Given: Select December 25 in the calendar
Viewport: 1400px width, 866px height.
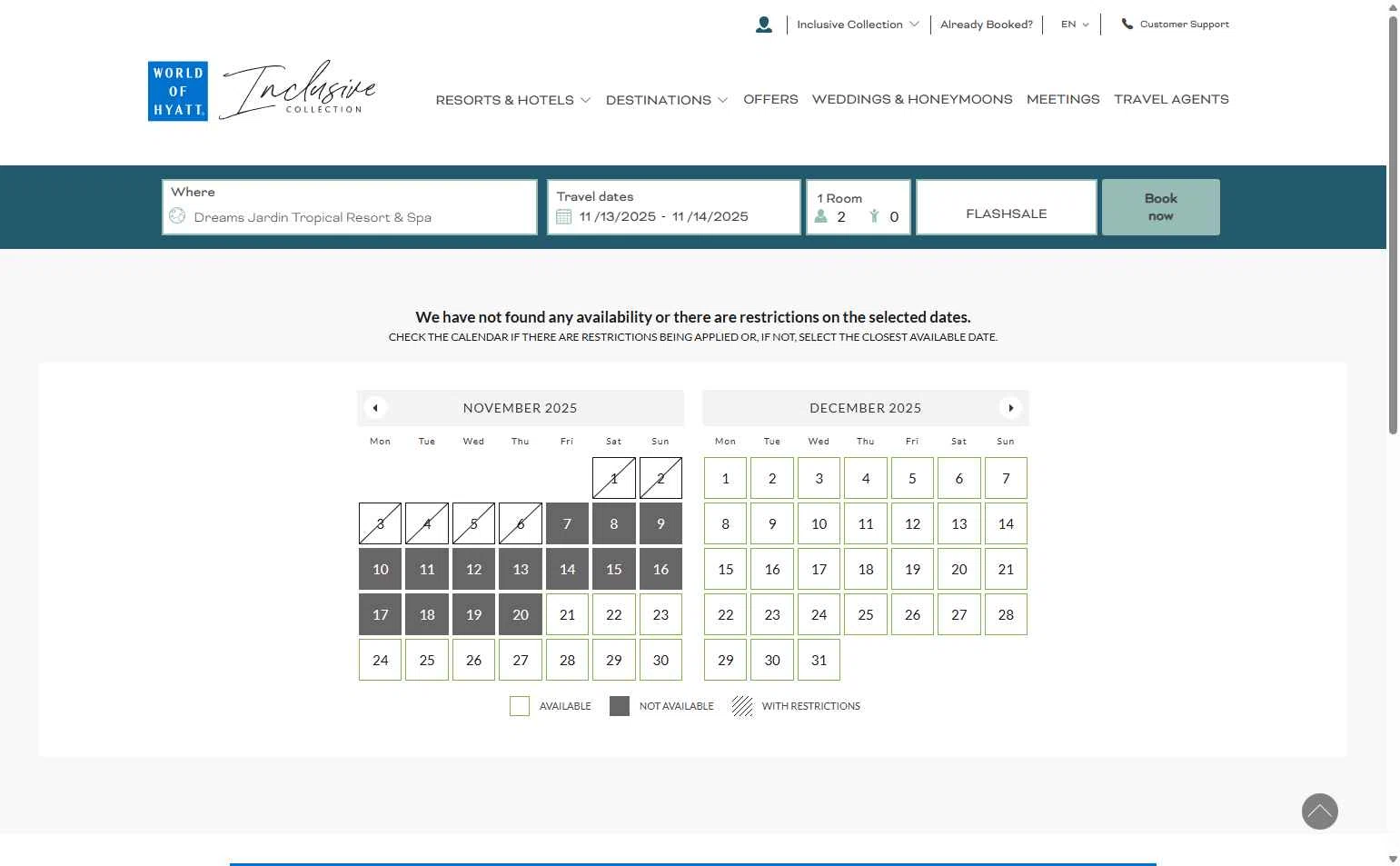Looking at the screenshot, I should pos(866,614).
